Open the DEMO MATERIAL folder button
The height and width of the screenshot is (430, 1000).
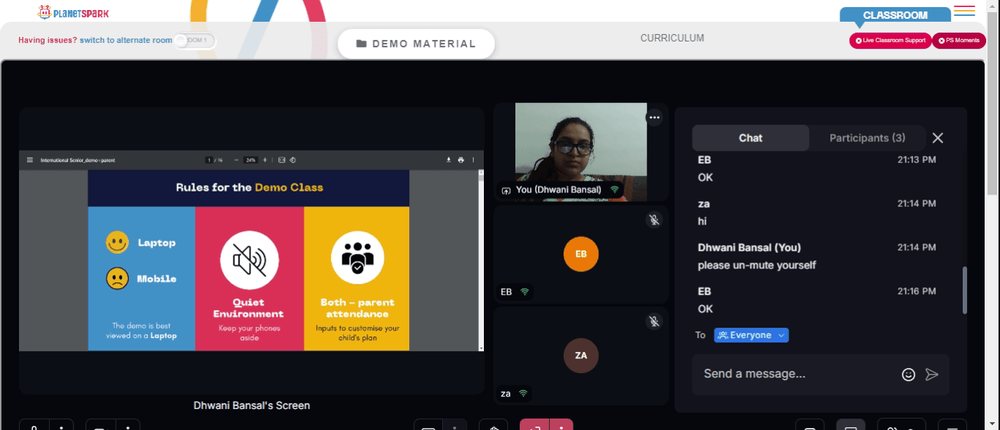click(416, 44)
